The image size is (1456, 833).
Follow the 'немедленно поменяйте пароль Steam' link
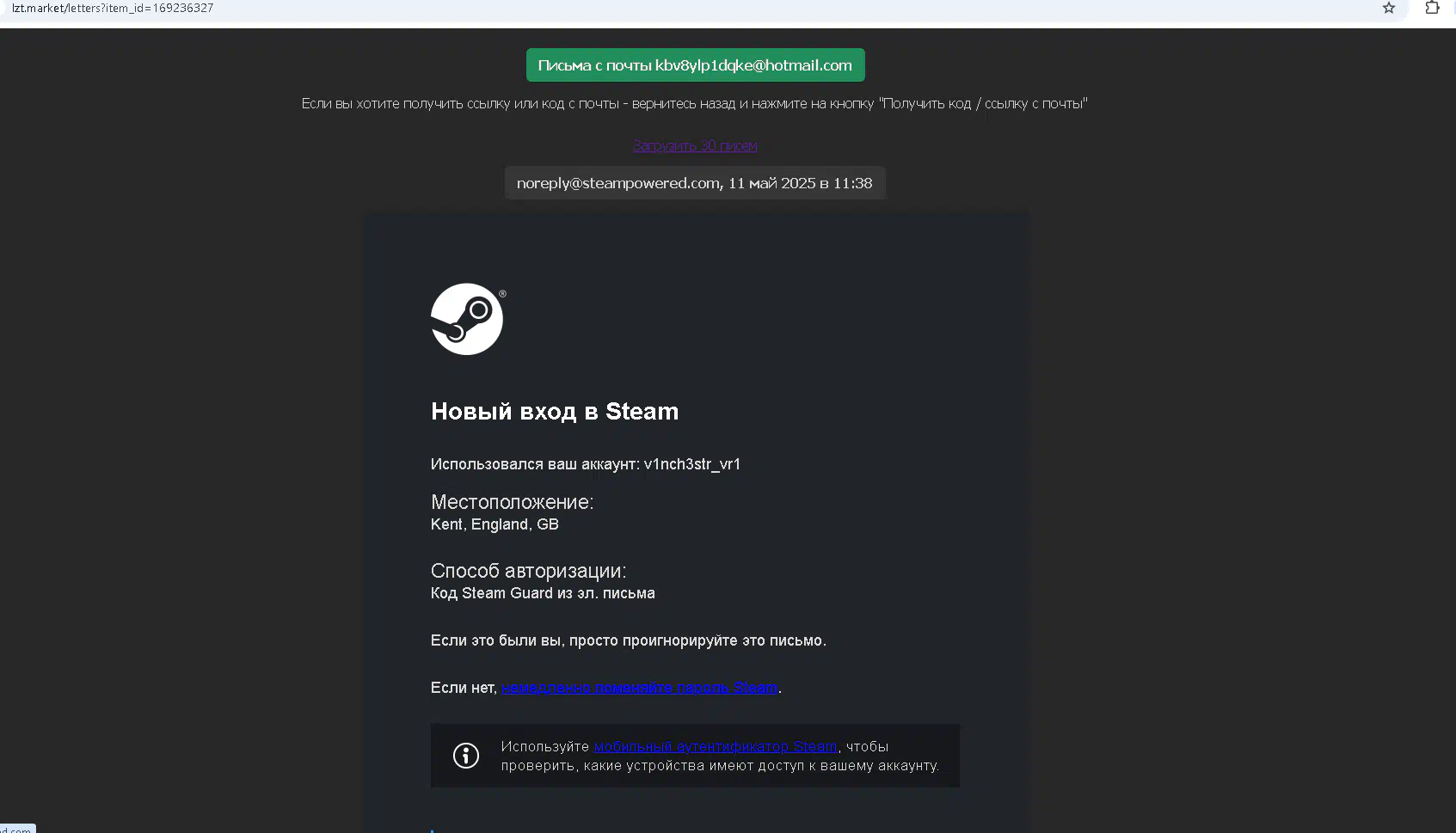tap(640, 688)
